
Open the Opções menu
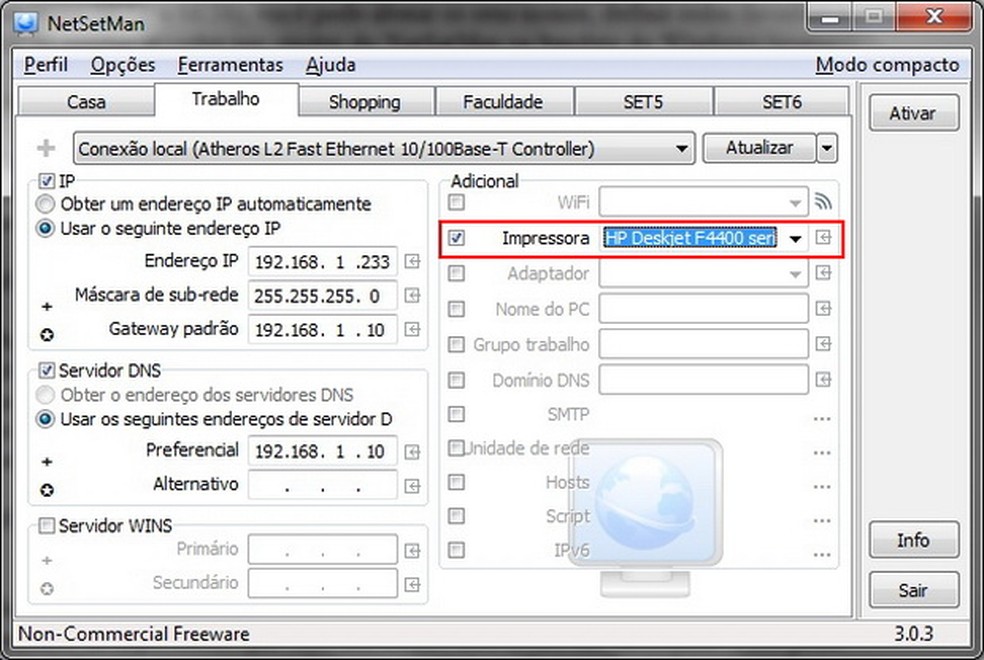[x=123, y=65]
